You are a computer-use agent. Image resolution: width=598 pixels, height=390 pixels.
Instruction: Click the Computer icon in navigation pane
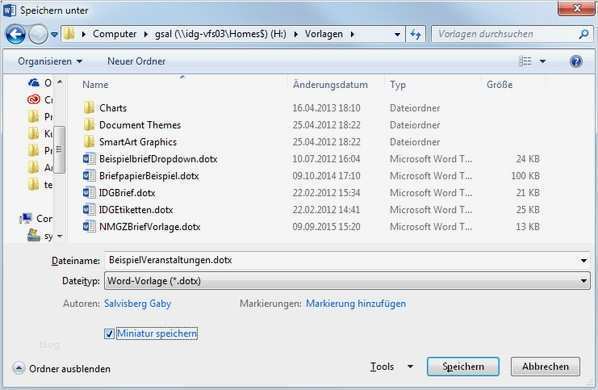click(25, 218)
